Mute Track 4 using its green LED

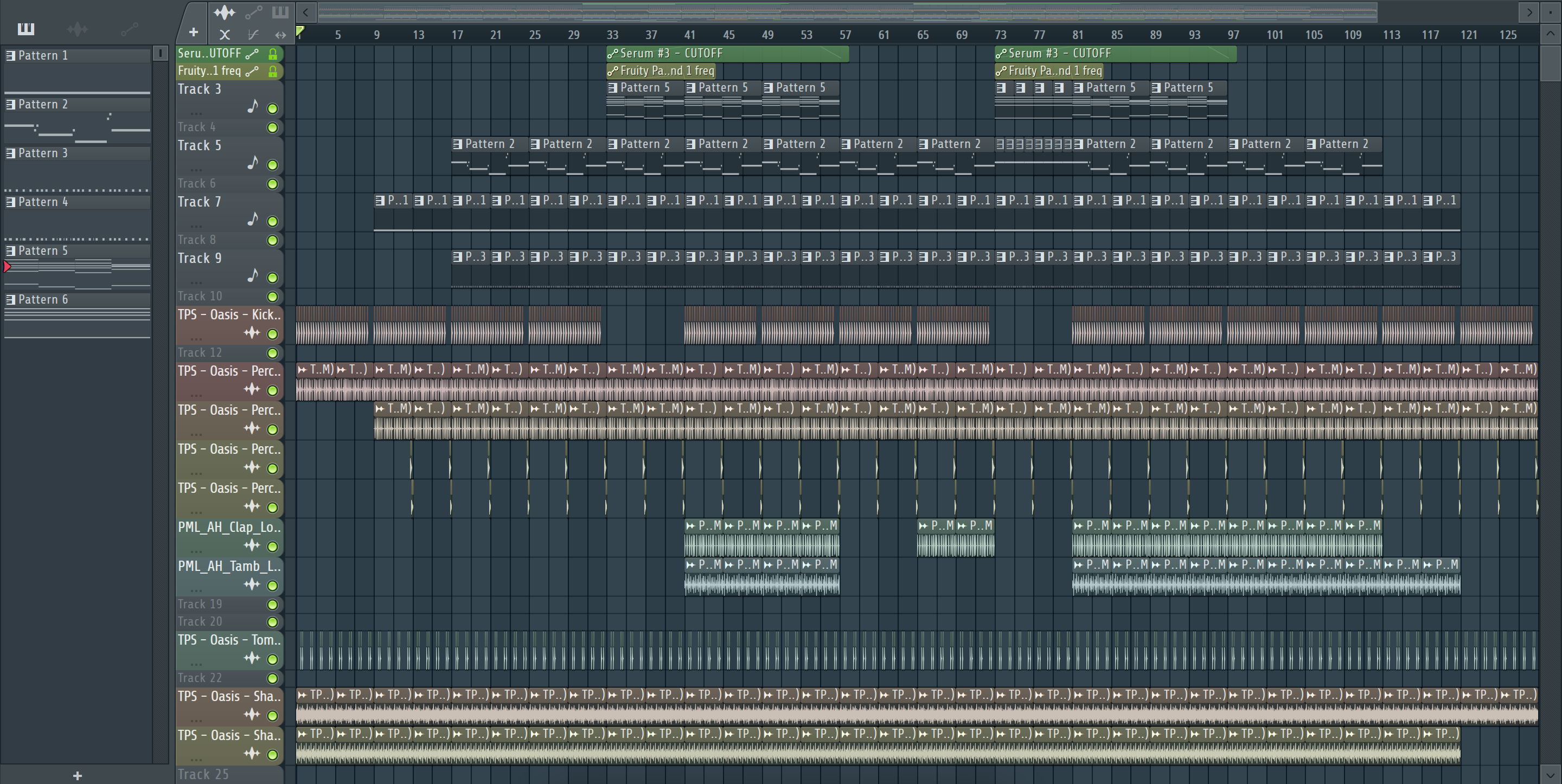pos(272,128)
